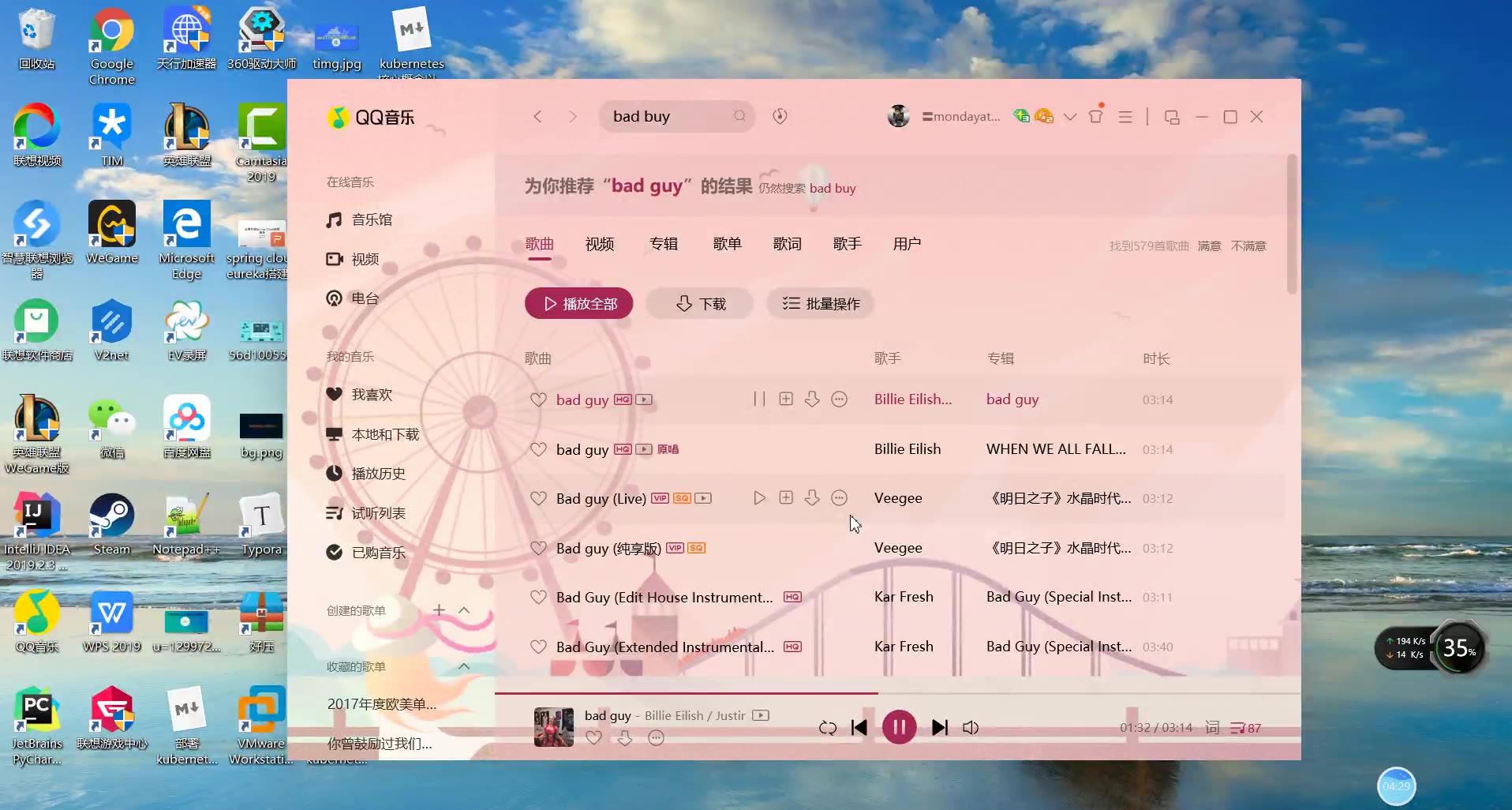Add a new playlist with plus icon
This screenshot has height=810, width=1512.
pos(439,610)
